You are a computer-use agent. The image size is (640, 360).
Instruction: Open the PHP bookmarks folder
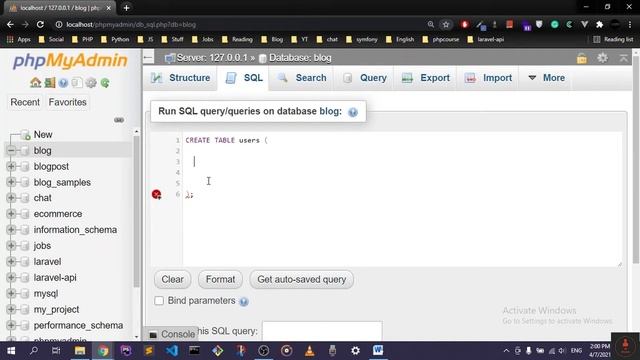[x=83, y=40]
